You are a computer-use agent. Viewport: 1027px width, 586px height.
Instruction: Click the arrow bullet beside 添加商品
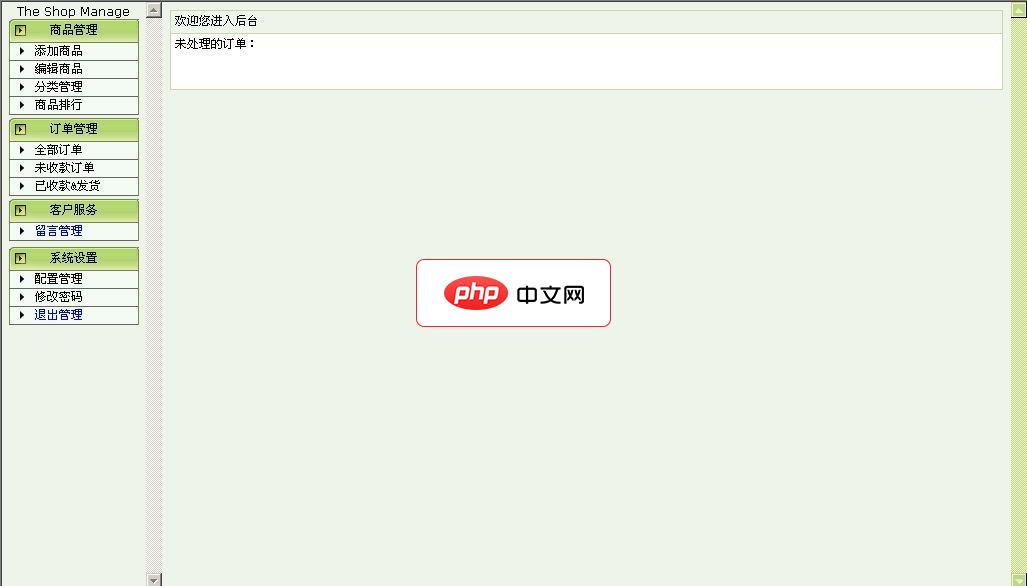[x=22, y=51]
